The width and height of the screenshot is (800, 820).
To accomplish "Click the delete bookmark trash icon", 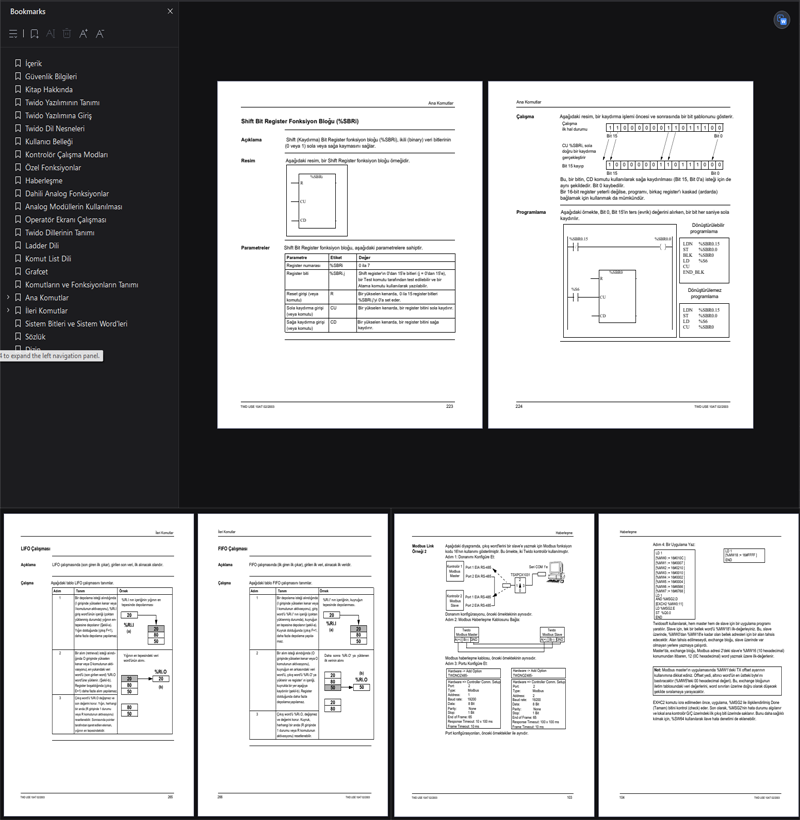I will (x=67, y=34).
